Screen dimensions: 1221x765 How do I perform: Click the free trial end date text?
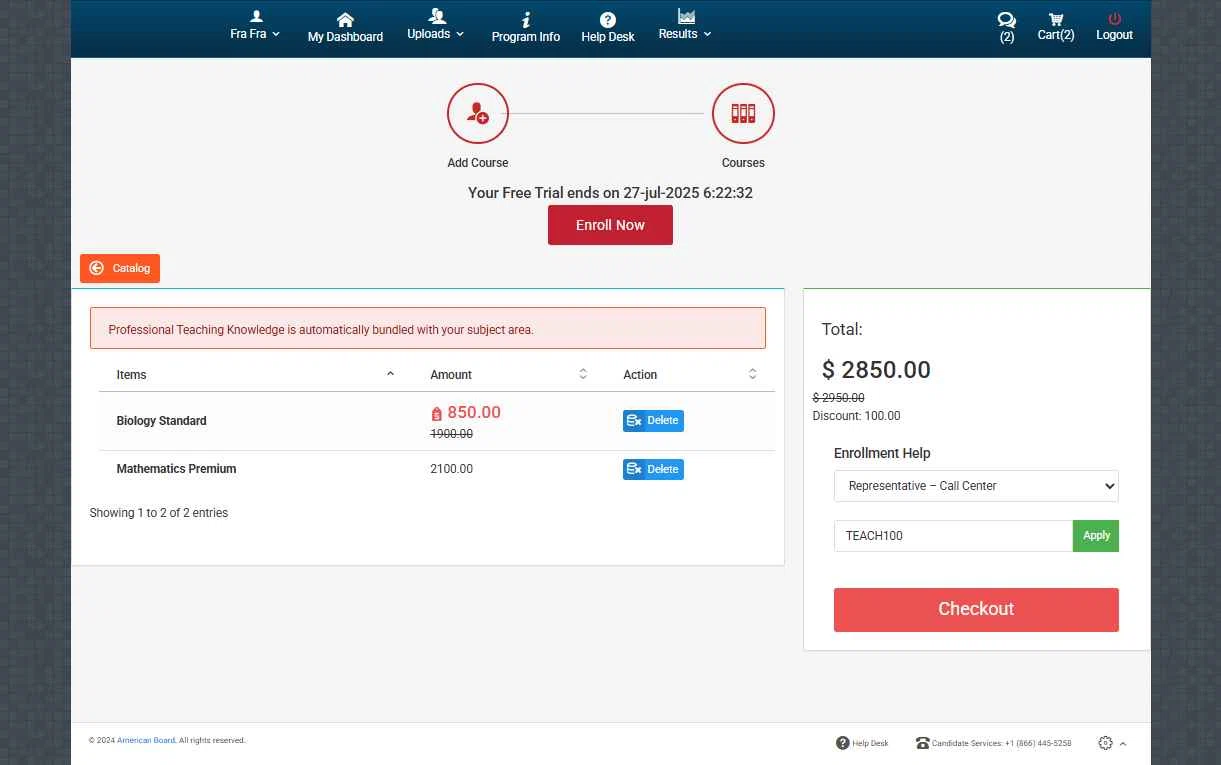coord(610,193)
